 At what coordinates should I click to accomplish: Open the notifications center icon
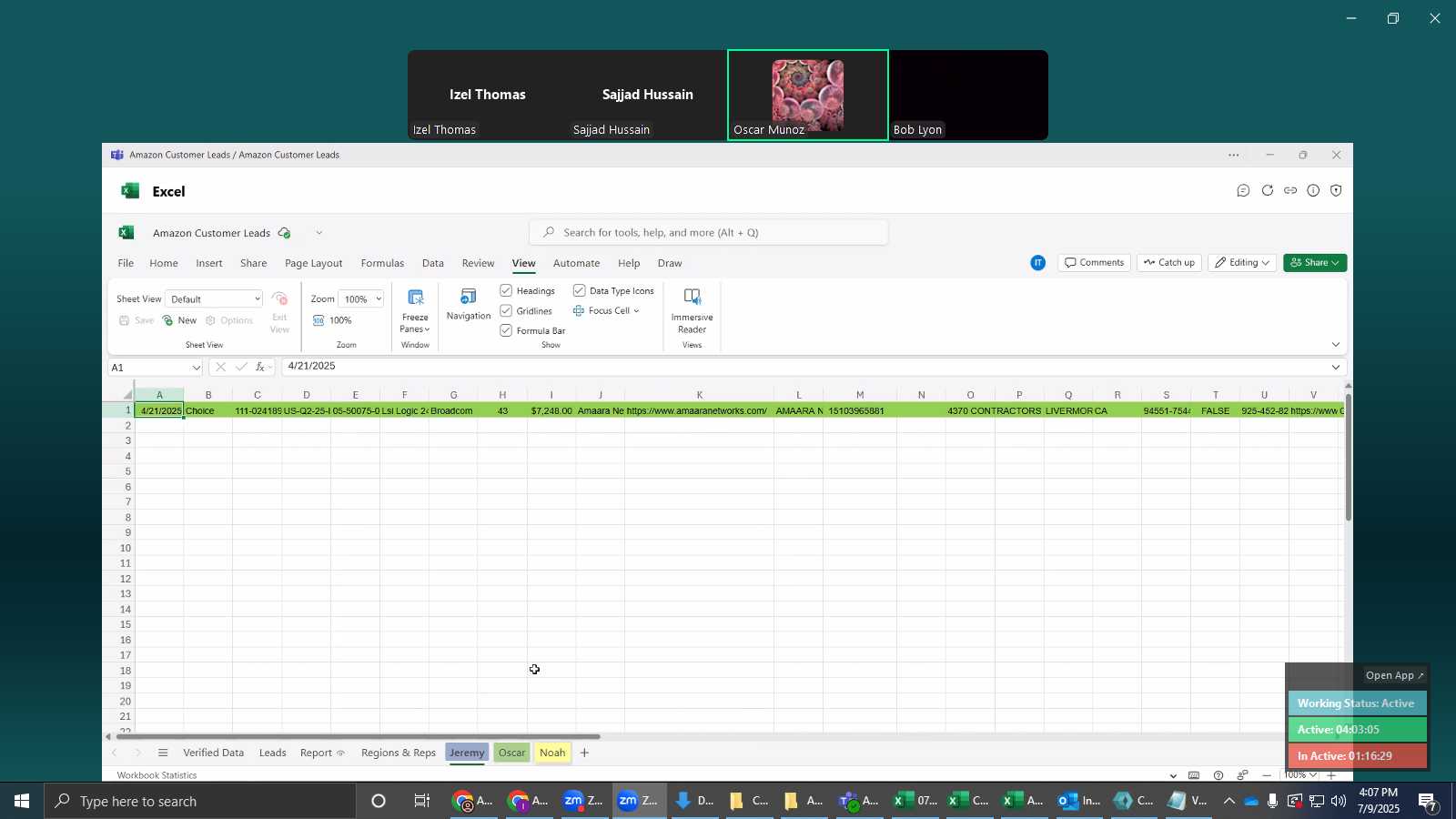click(x=1428, y=802)
